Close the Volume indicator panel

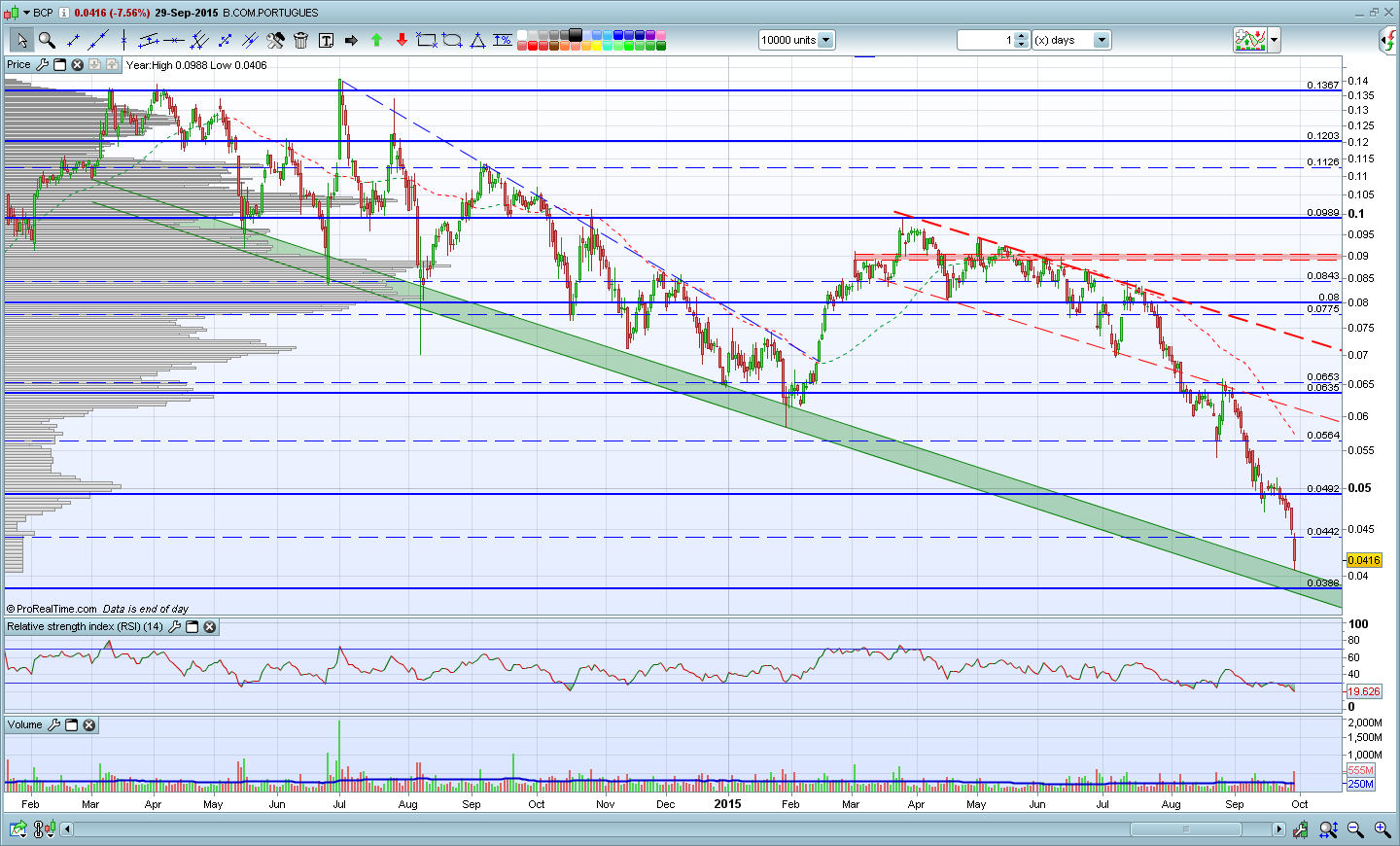click(x=89, y=725)
